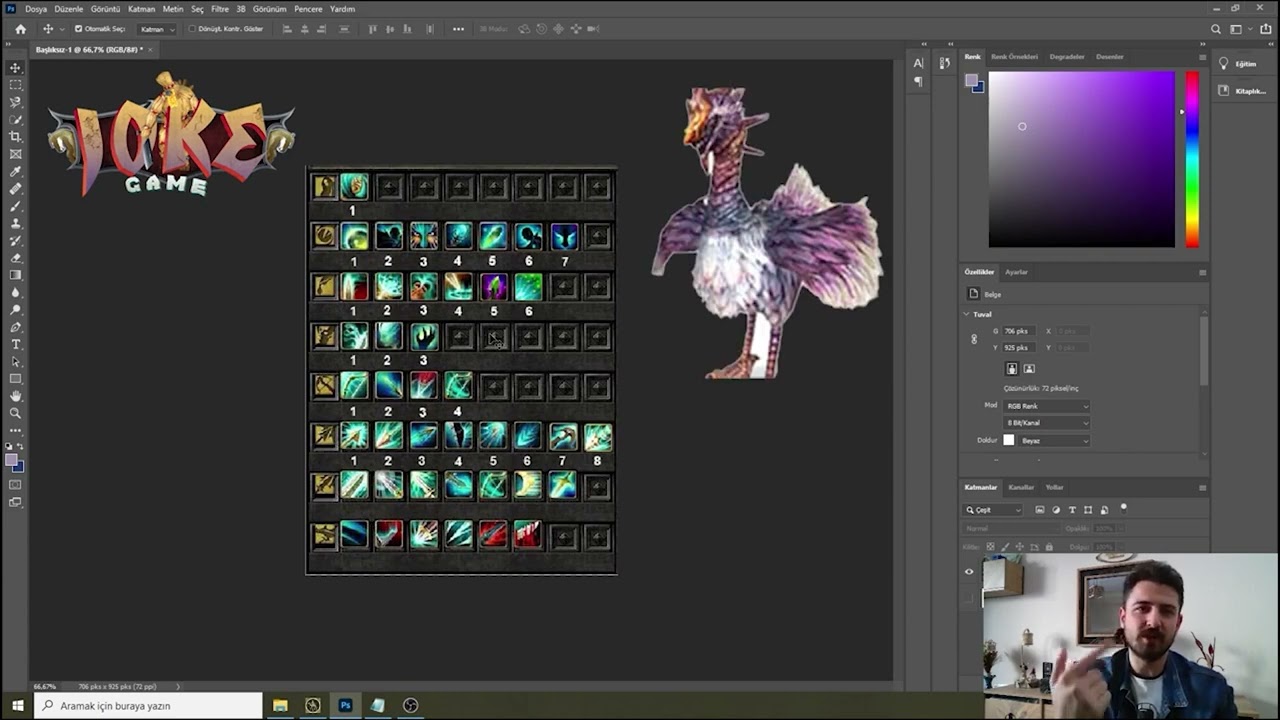Open the RGB Renk mode dropdown
This screenshot has height=720, width=1280.
pos(1046,406)
